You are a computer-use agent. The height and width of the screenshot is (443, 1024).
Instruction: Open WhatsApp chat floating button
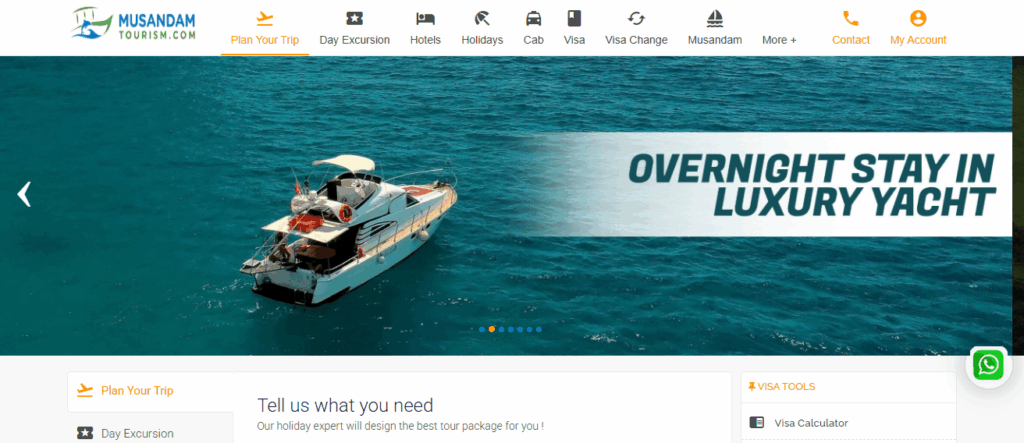coord(988,365)
